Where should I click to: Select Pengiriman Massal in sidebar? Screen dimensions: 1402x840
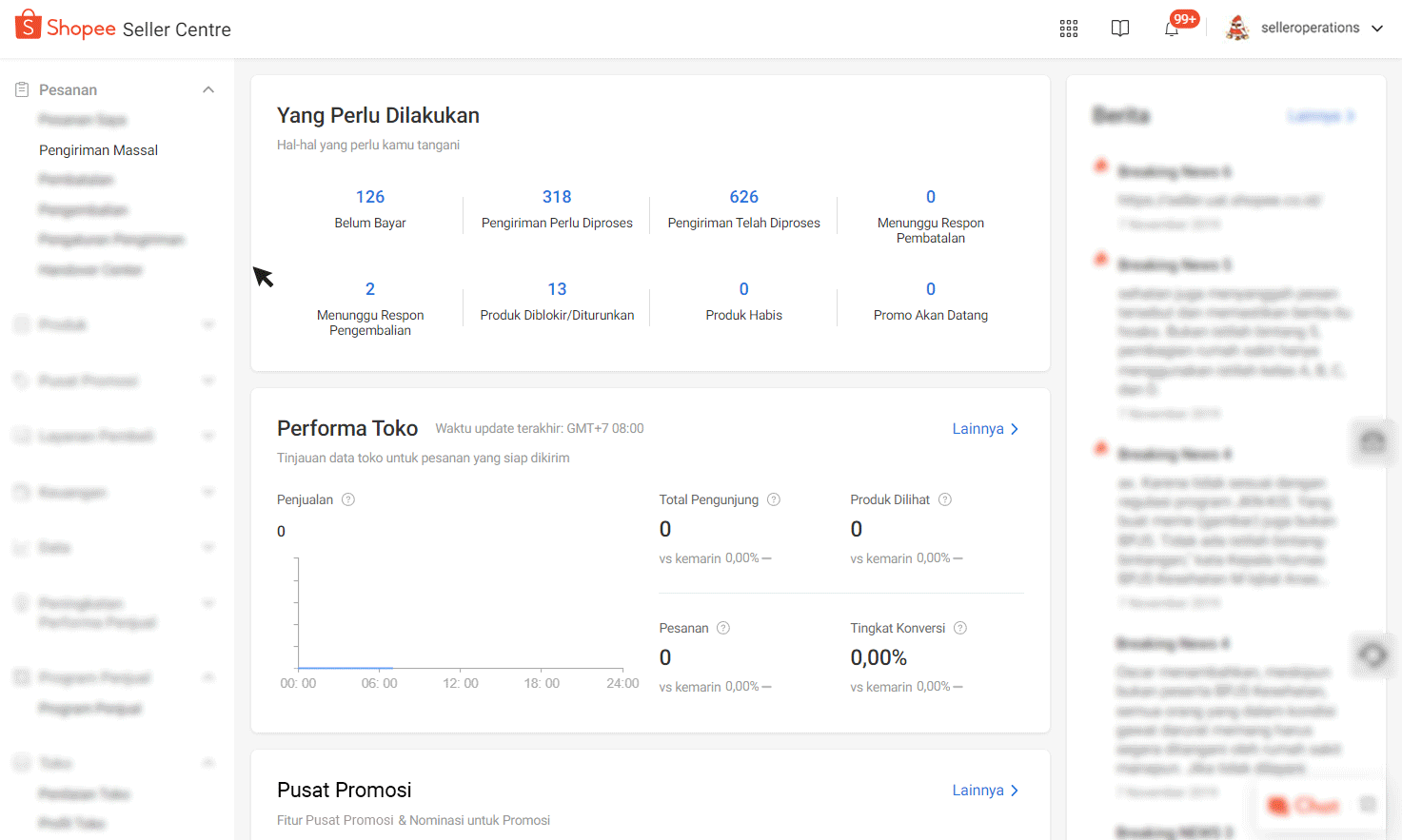coord(98,150)
